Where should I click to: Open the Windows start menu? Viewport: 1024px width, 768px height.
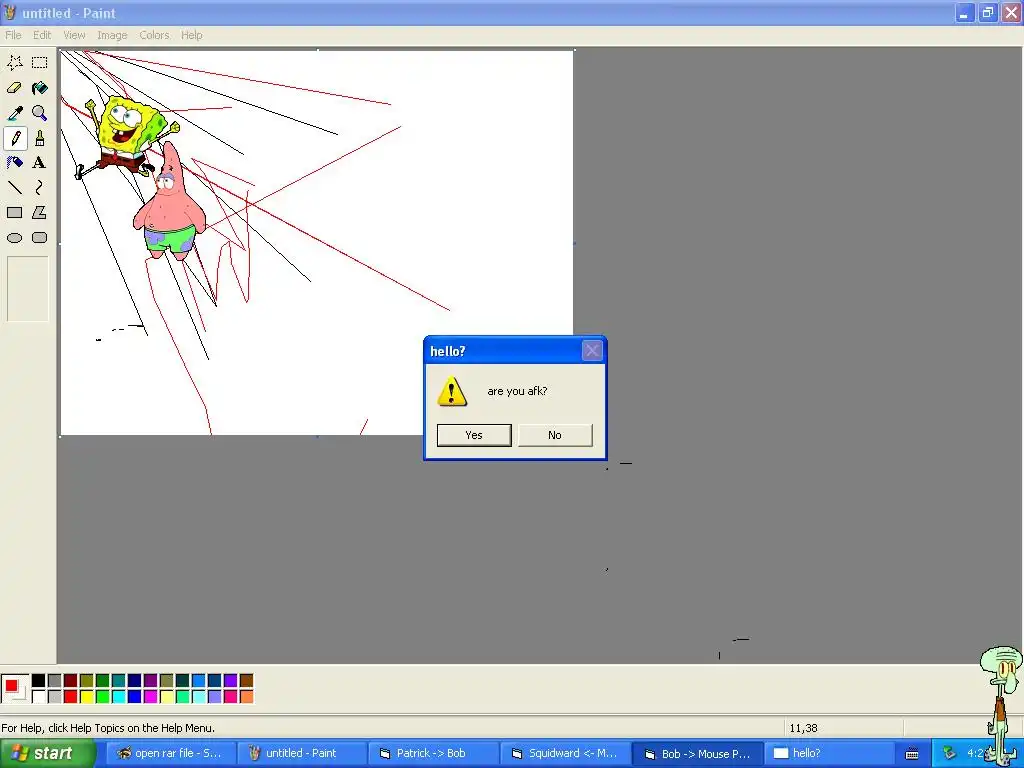tap(48, 754)
